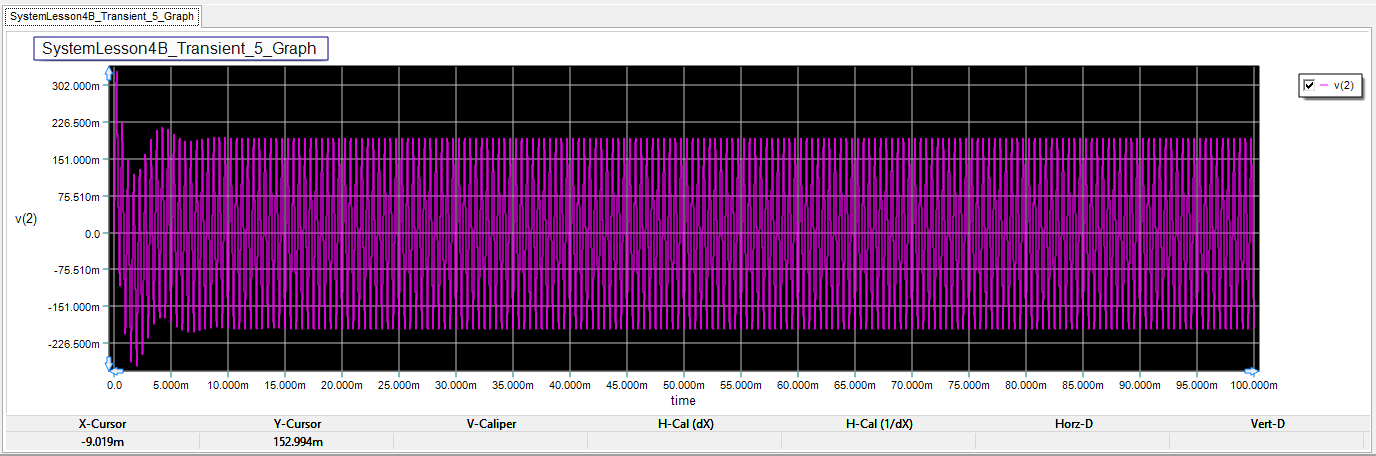Click the 25.000m time axis label
Image resolution: width=1376 pixels, height=456 pixels.
pos(398,385)
